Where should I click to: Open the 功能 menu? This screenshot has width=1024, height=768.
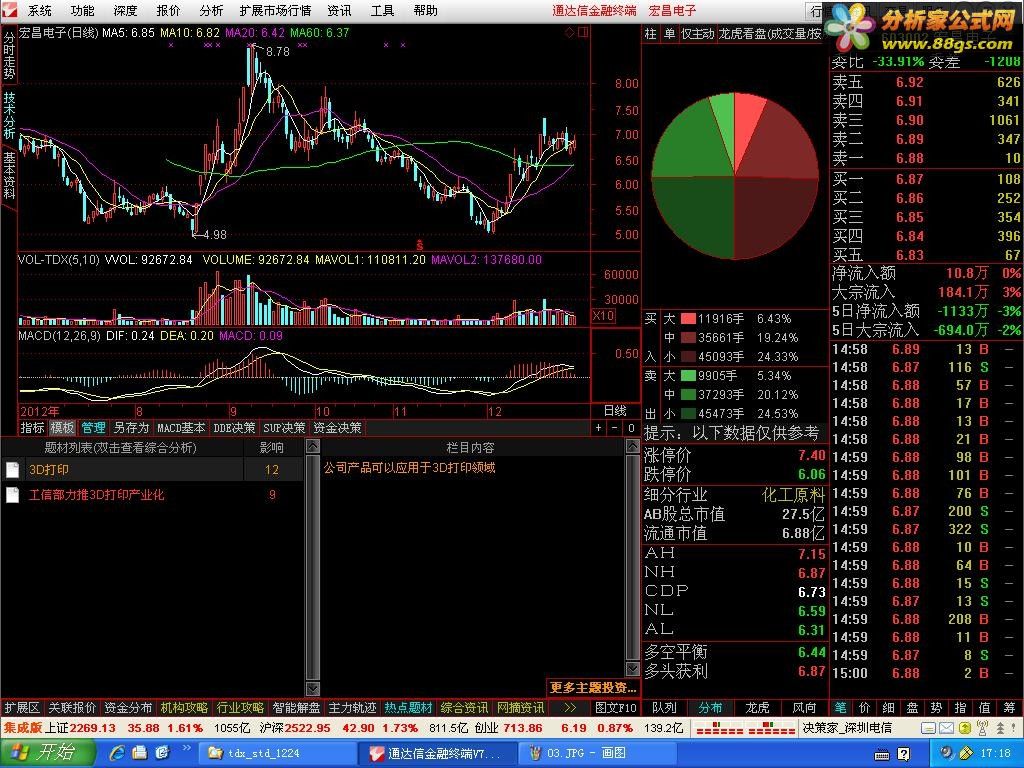(82, 10)
